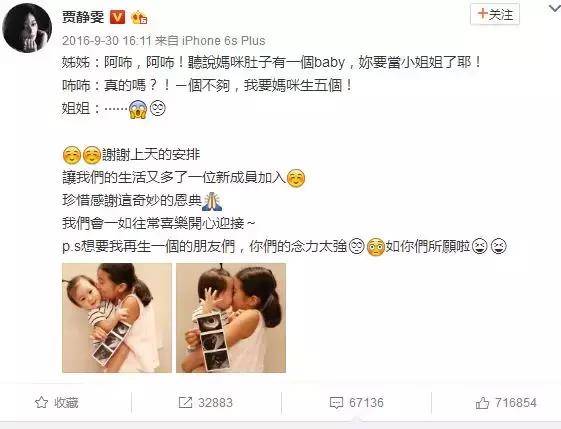Open second photo with ultrasound strip
This screenshot has height=429, width=561.
(x=231, y=318)
